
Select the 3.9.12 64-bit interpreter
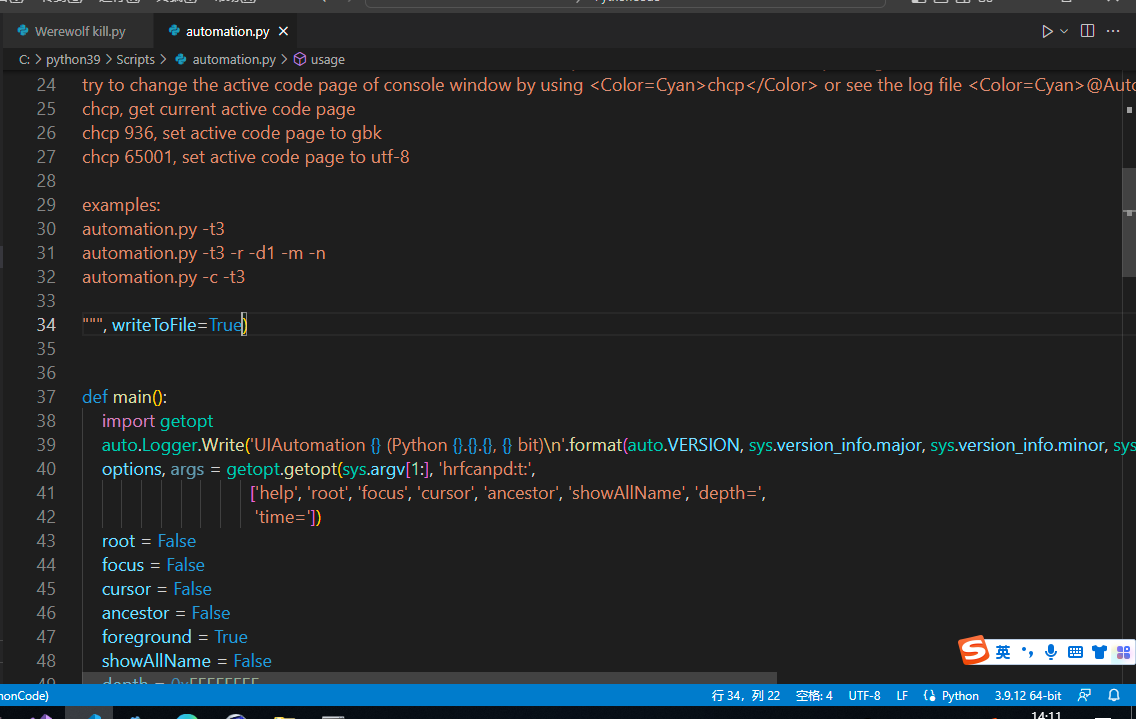(1028, 695)
